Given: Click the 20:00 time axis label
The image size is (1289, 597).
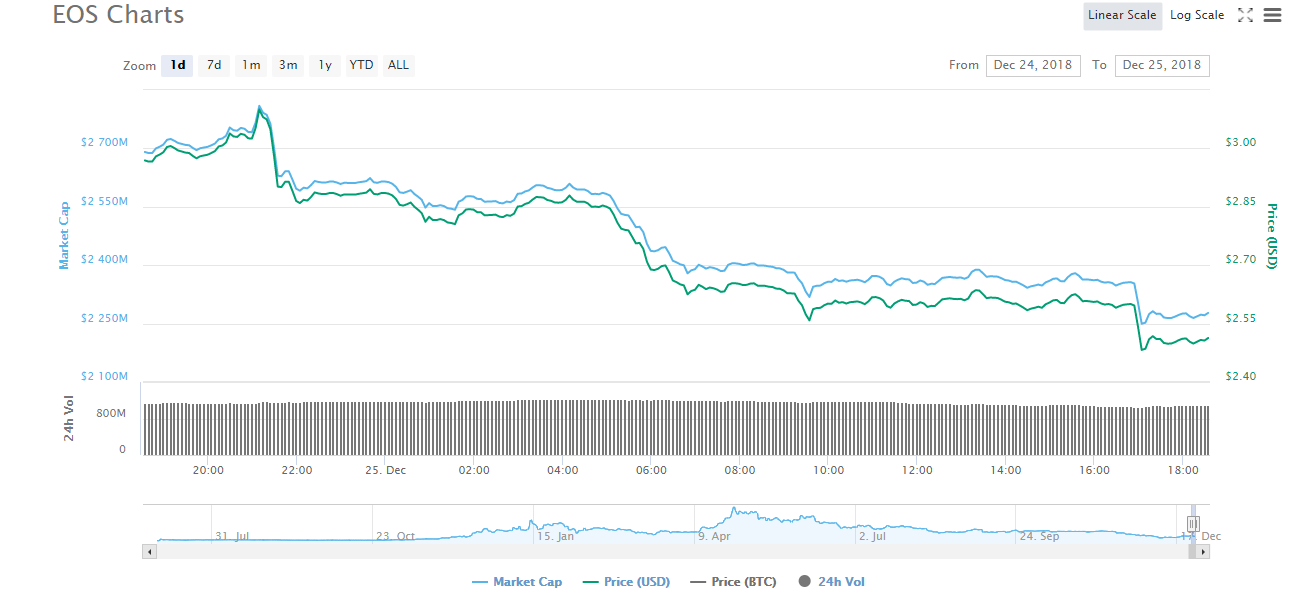Looking at the screenshot, I should [208, 470].
